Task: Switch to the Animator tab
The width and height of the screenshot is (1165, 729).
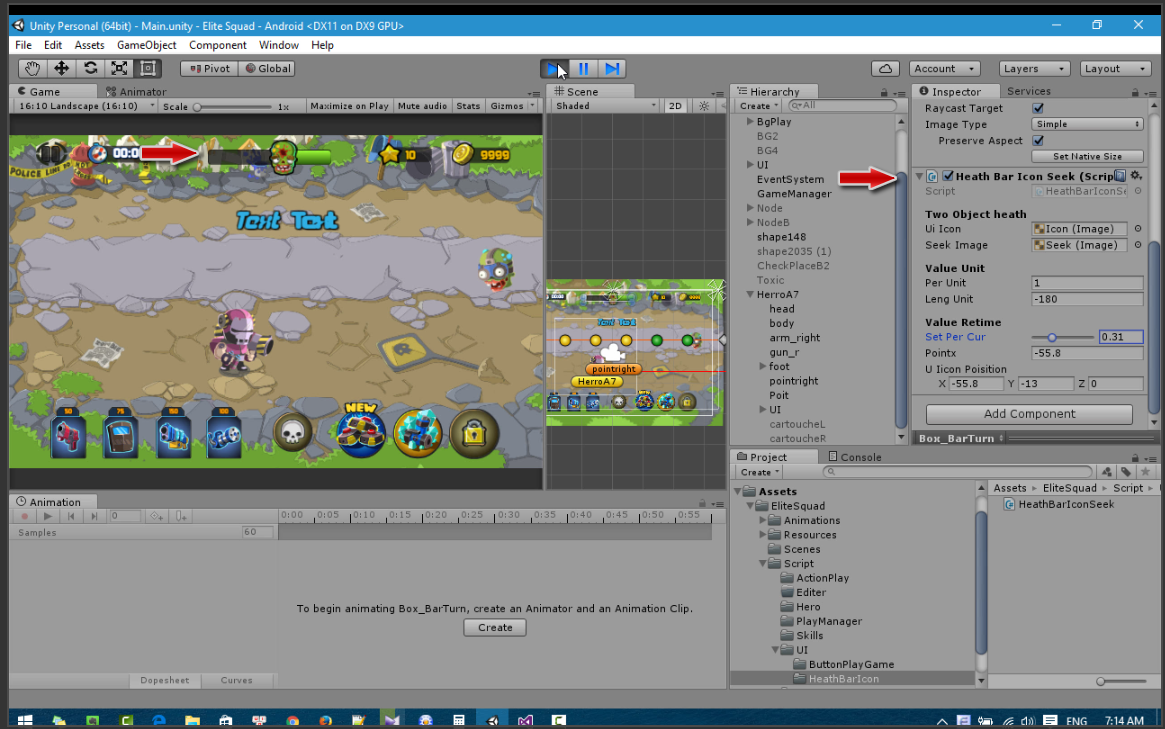Action: (x=136, y=91)
